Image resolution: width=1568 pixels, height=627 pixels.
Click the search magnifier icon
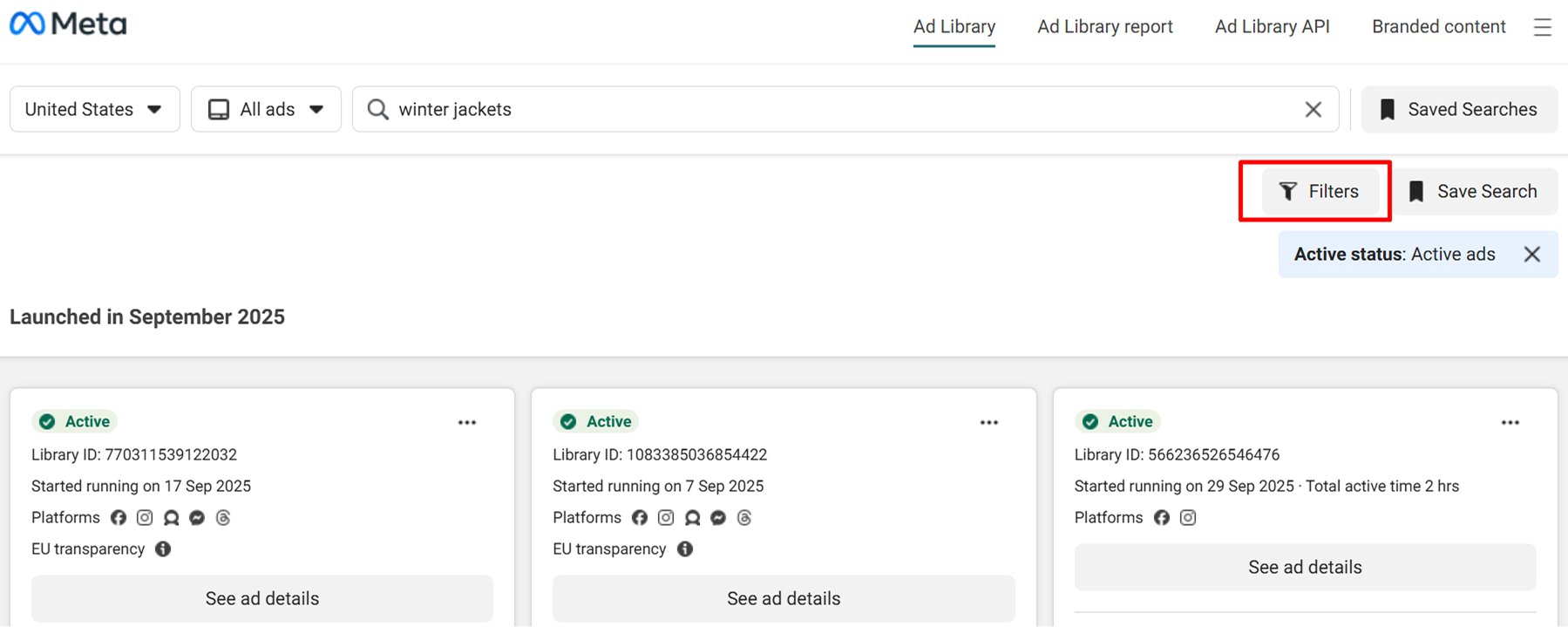(x=377, y=110)
